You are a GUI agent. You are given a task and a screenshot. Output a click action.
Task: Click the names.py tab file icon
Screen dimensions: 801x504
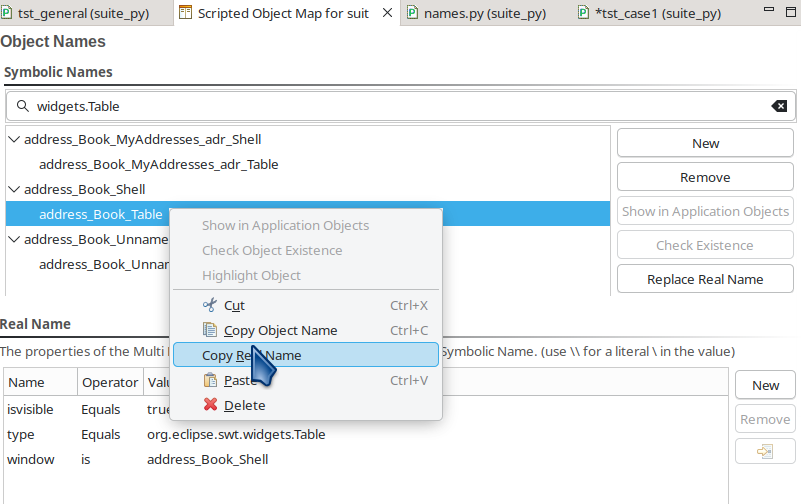412,13
